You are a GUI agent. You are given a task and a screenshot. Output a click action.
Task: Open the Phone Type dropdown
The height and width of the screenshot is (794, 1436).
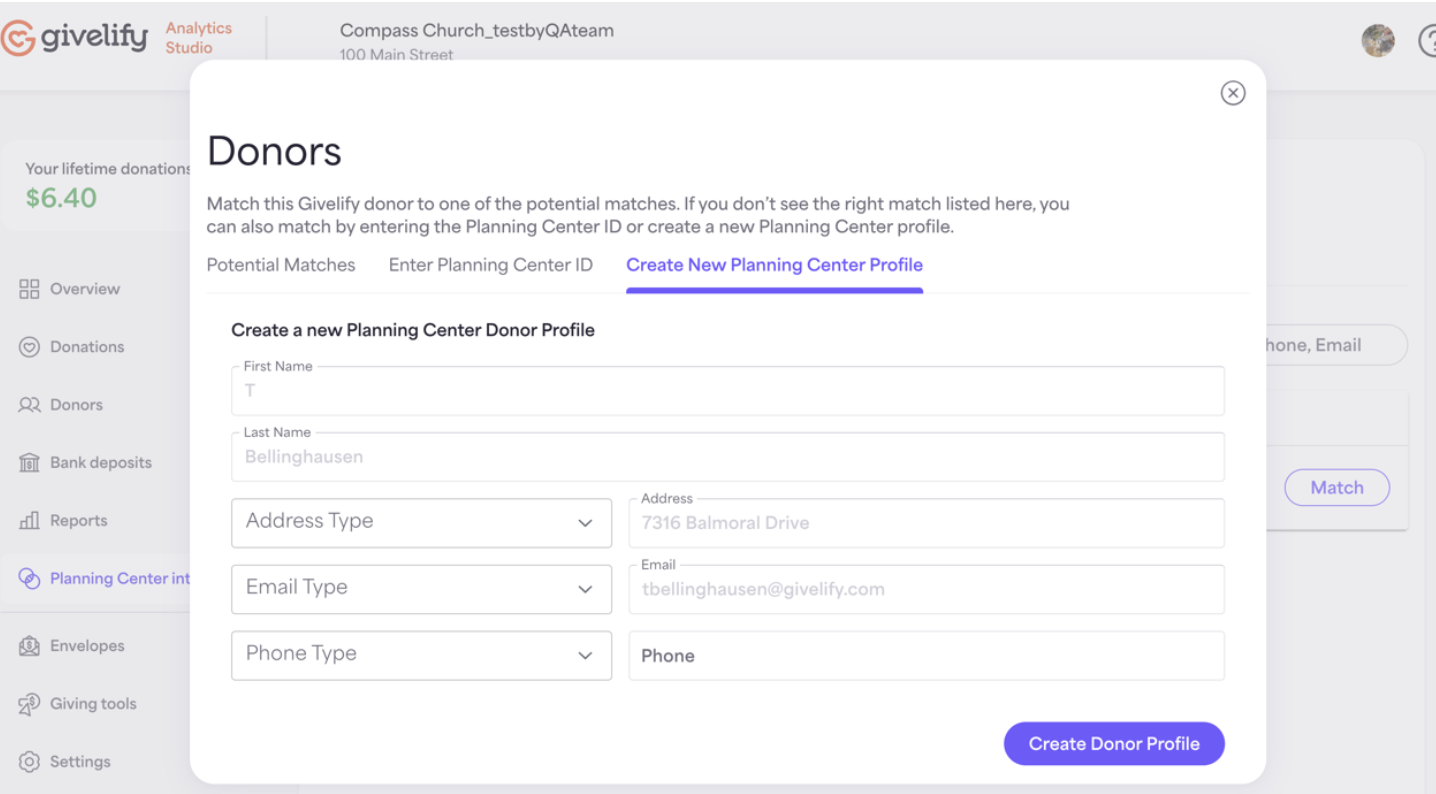[421, 655]
